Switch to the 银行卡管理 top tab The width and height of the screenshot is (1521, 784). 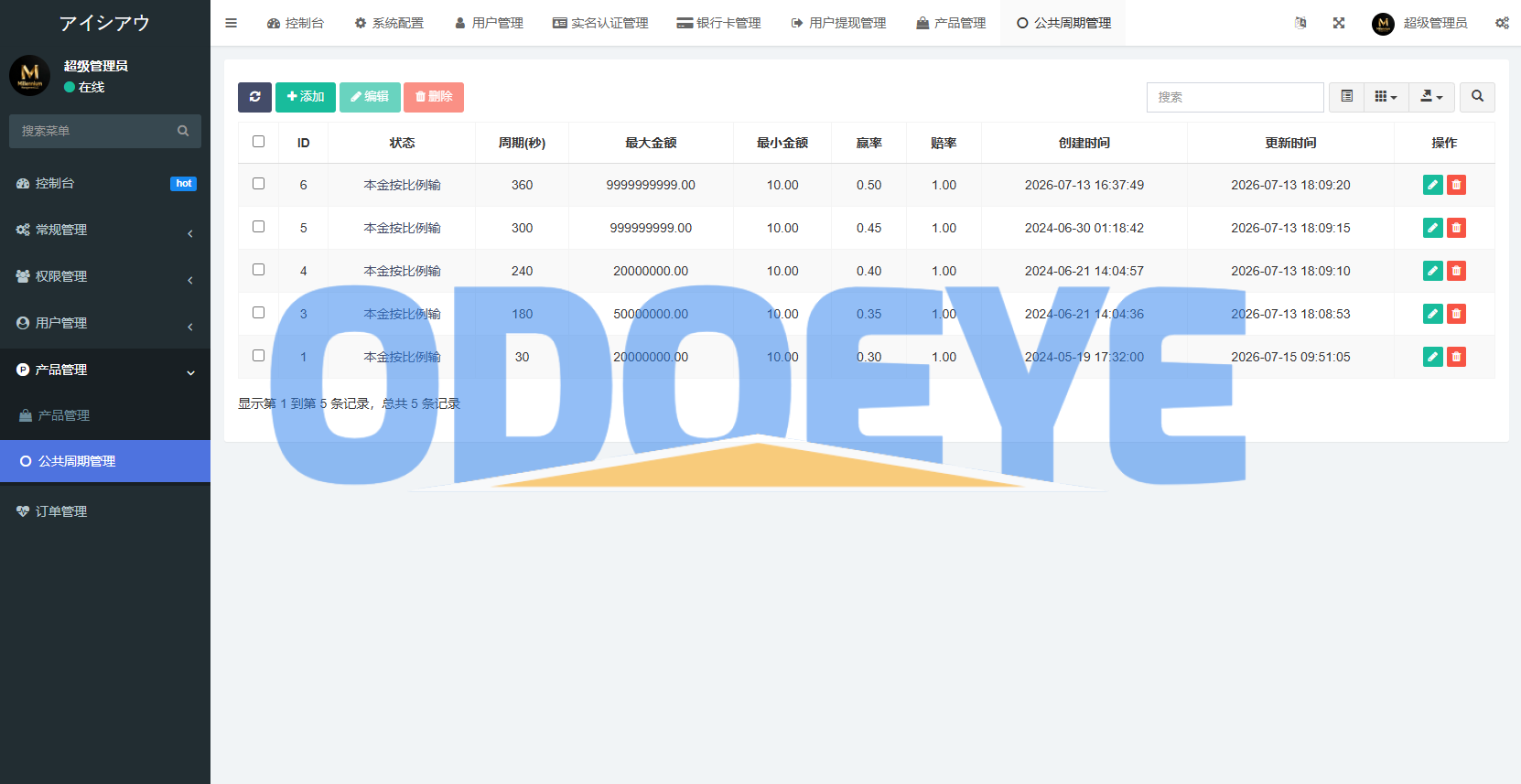tap(718, 23)
